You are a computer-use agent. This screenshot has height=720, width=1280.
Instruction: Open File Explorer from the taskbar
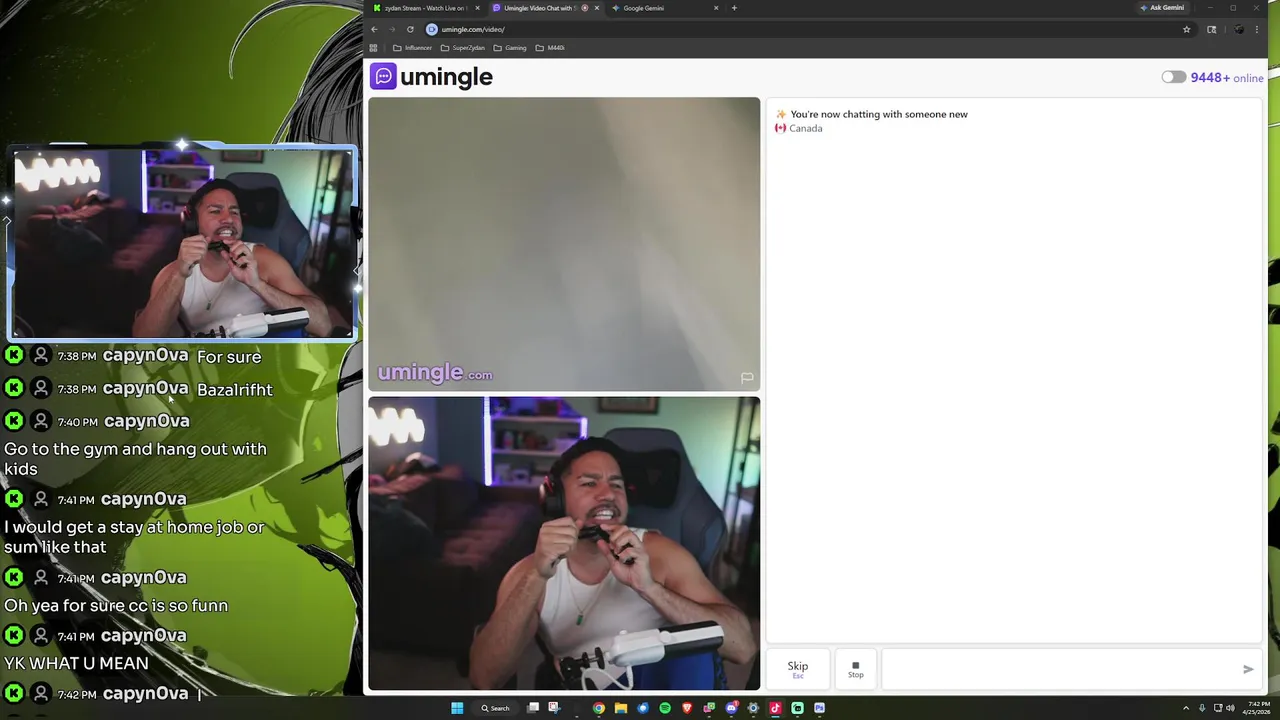(621, 708)
